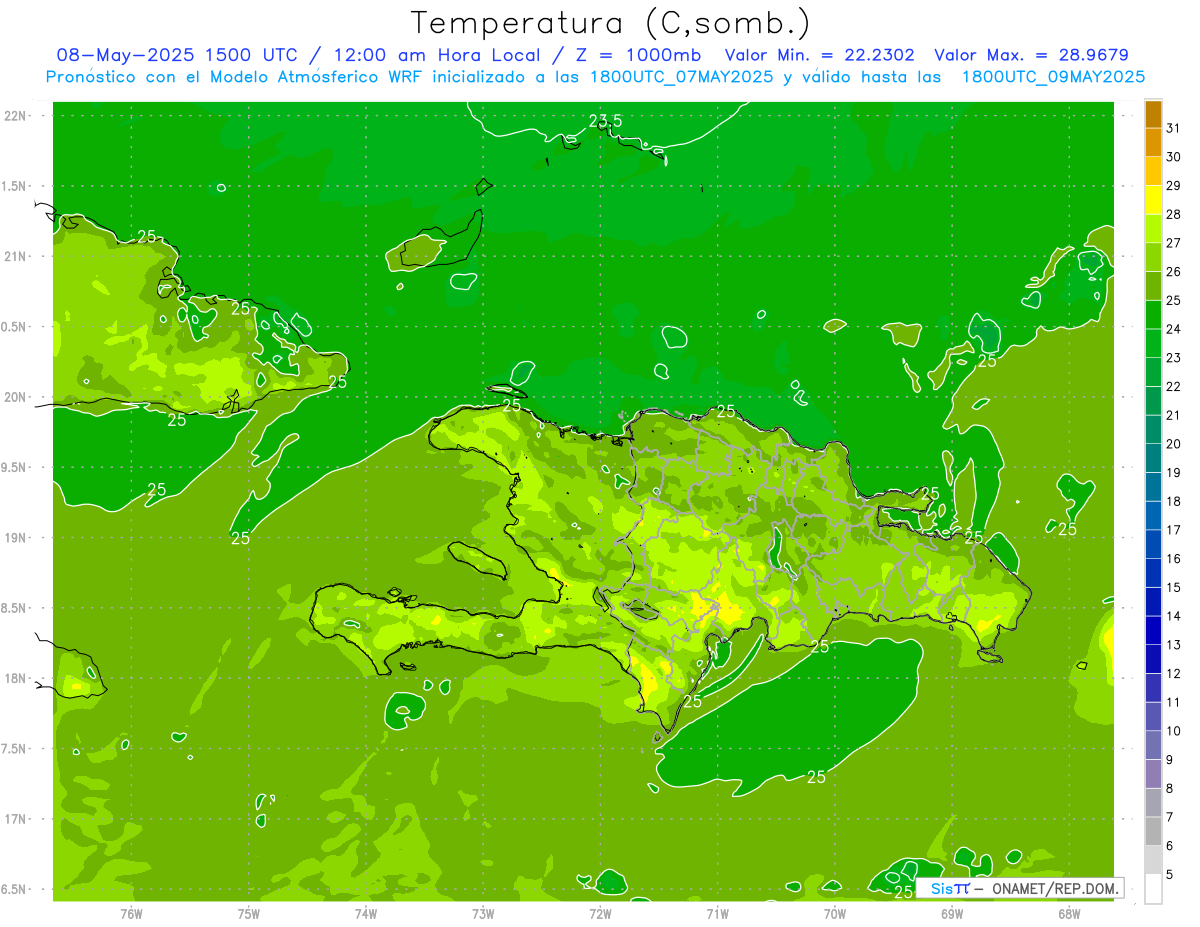The height and width of the screenshot is (927, 1200).
Task: Click the '23.5' contour label
Action: tap(605, 121)
